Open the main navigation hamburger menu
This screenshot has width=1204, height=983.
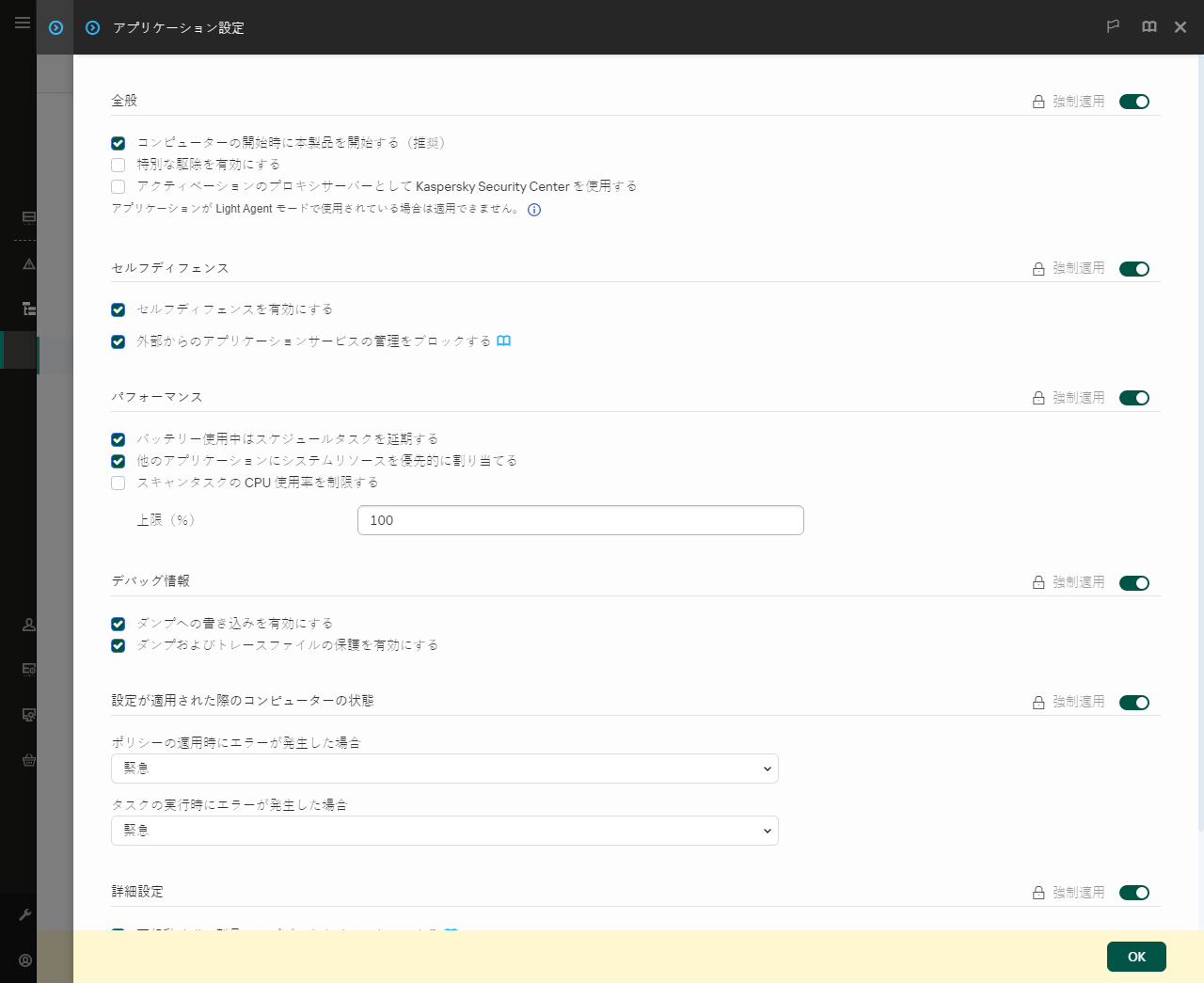[x=23, y=23]
